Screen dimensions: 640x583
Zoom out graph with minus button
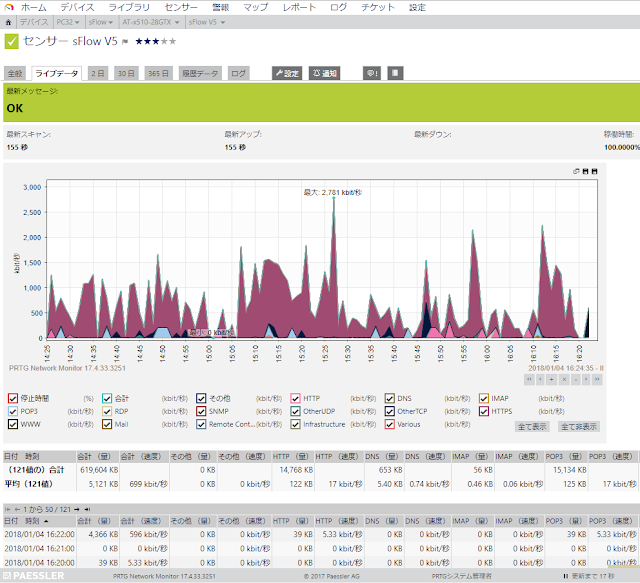pyautogui.click(x=576, y=380)
